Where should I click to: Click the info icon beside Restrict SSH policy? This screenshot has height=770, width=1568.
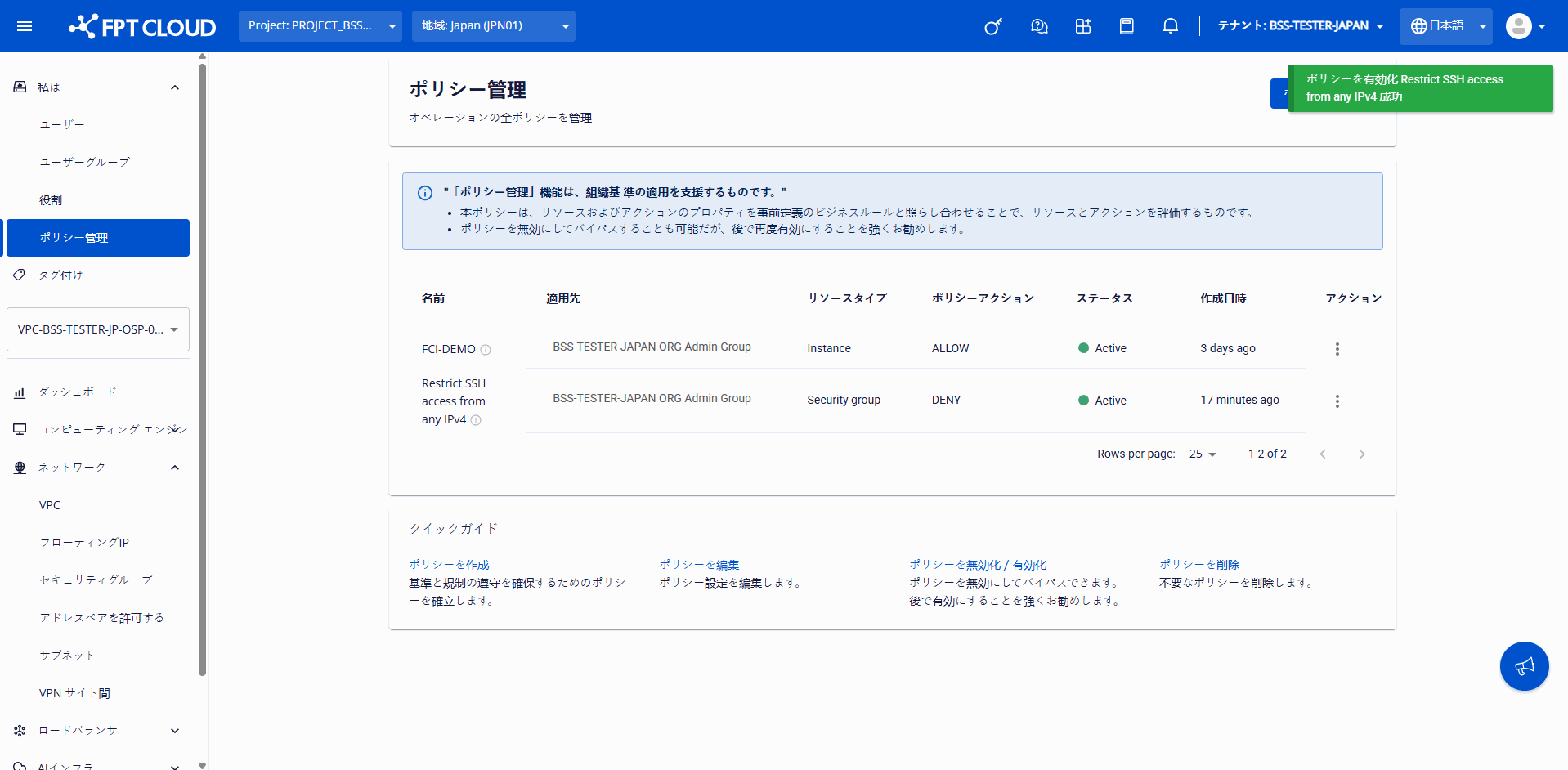click(476, 420)
